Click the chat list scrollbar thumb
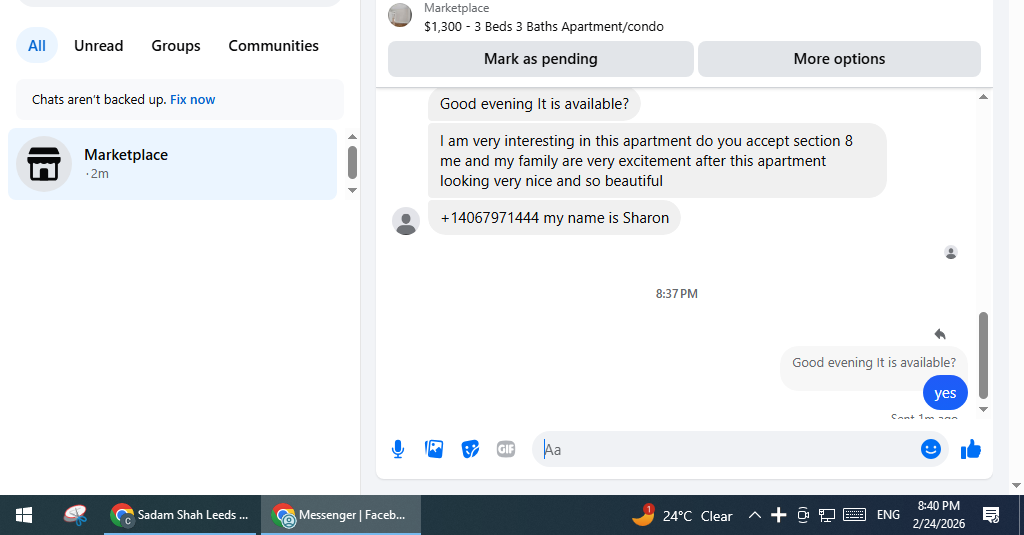This screenshot has height=535, width=1024. 352,162
